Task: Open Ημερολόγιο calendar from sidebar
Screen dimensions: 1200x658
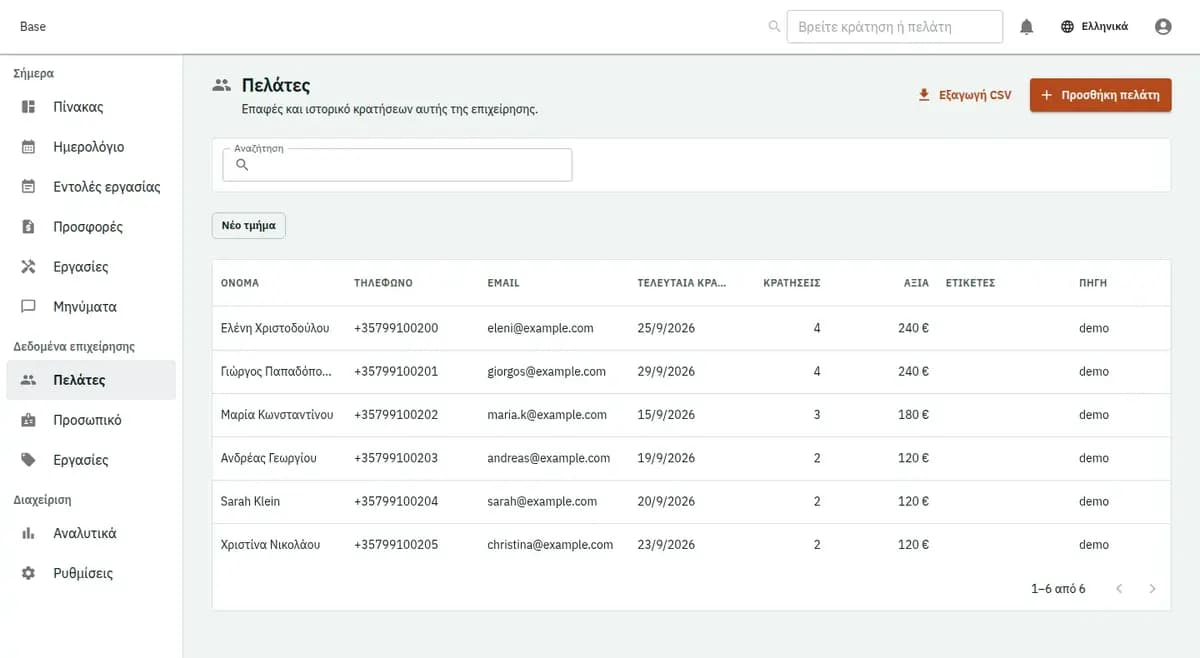Action: point(90,147)
